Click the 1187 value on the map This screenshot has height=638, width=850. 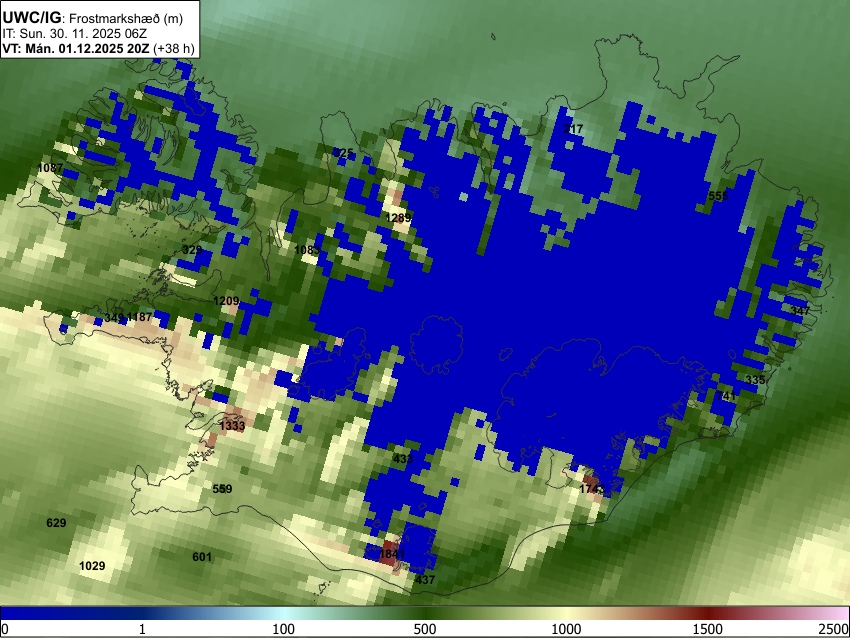tap(139, 317)
